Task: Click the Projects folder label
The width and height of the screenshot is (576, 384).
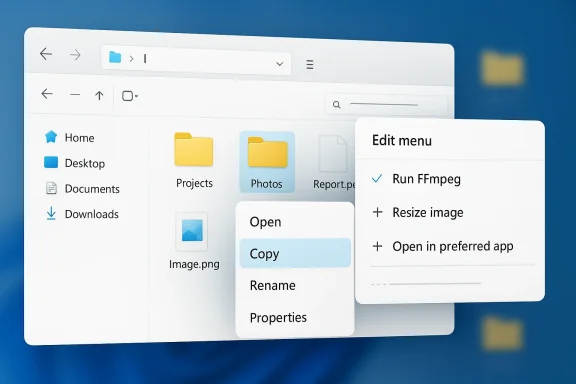Action: [x=194, y=183]
